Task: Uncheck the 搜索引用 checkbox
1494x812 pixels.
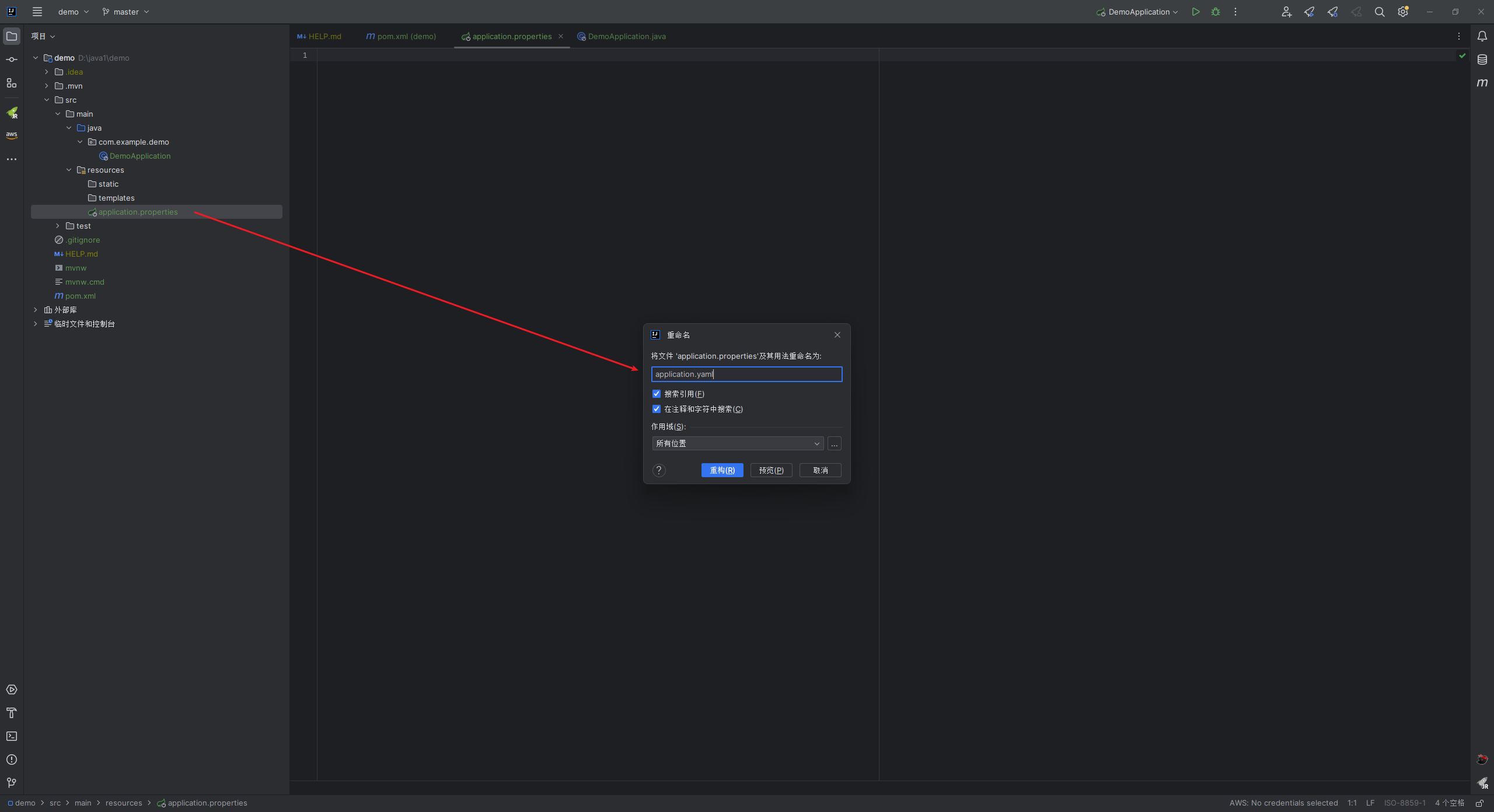Action: pyautogui.click(x=657, y=394)
